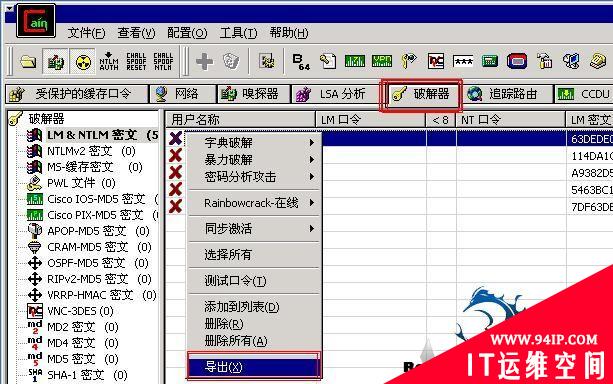Viewport: 613px width, 384px height.
Task: Toggle the Start/Stop APR radiation icon
Action: 82,61
